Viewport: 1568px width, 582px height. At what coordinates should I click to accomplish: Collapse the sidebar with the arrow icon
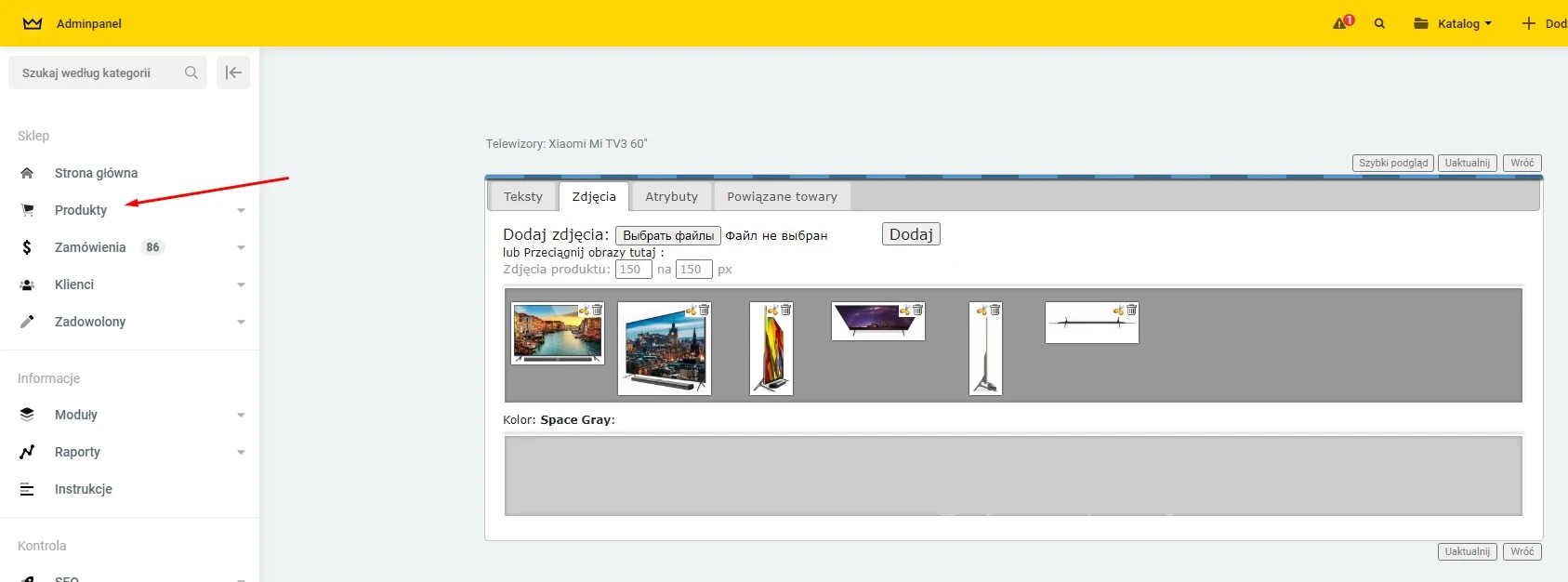point(233,73)
